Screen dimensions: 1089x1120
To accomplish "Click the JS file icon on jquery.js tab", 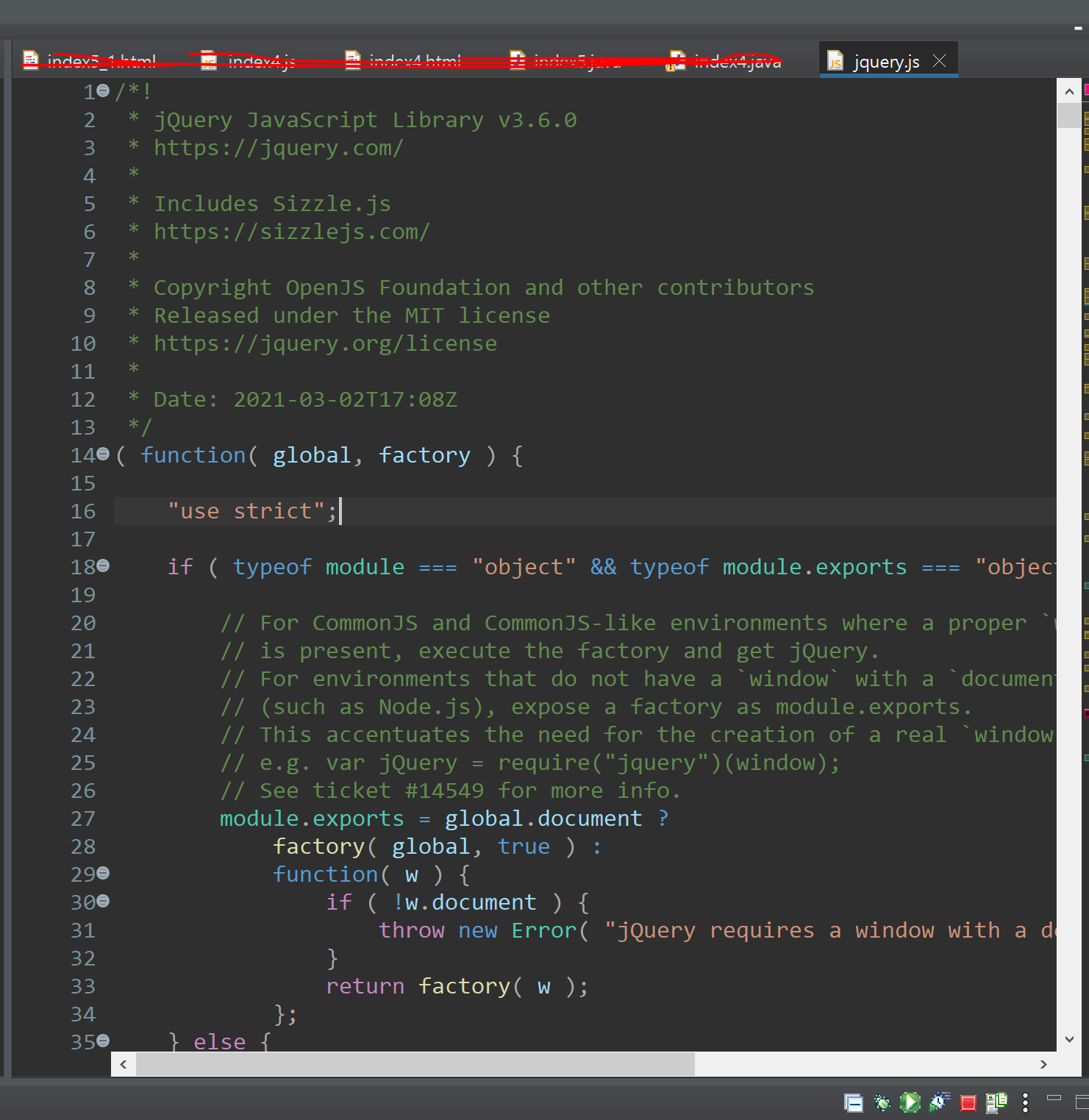I will tap(835, 61).
